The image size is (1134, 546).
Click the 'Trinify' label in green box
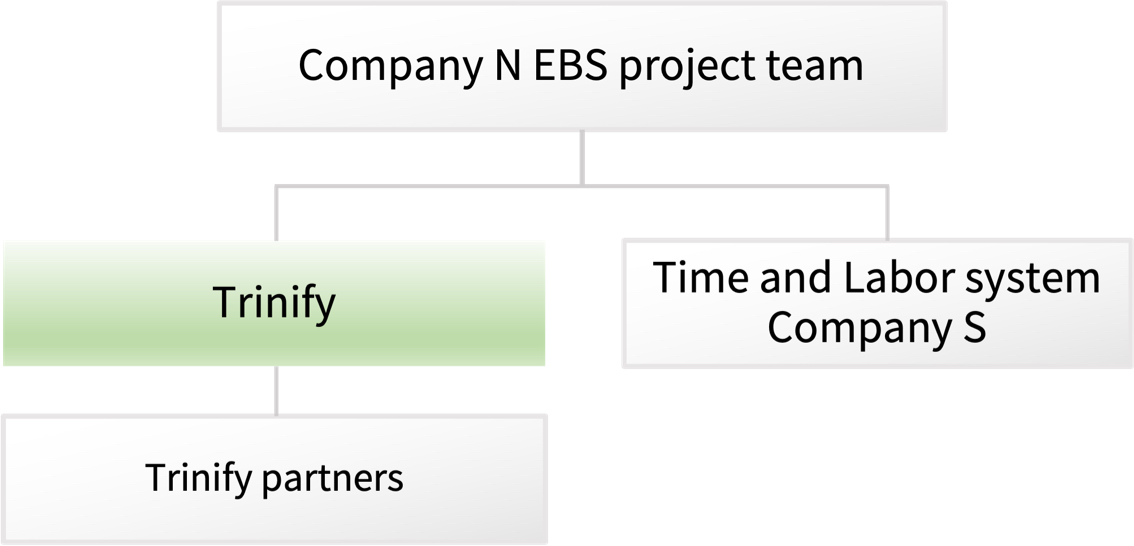click(274, 303)
